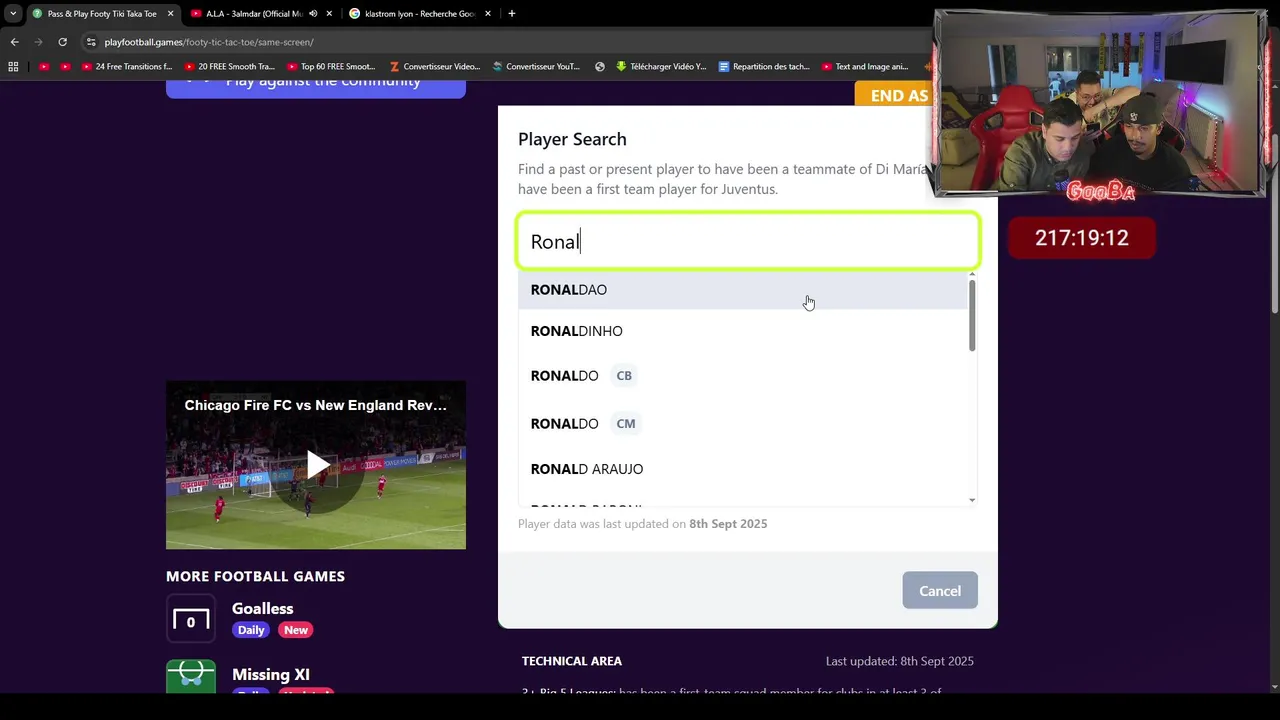This screenshot has height=720, width=1280.
Task: Select RONALDINHO from the player suggestions
Action: [743, 331]
